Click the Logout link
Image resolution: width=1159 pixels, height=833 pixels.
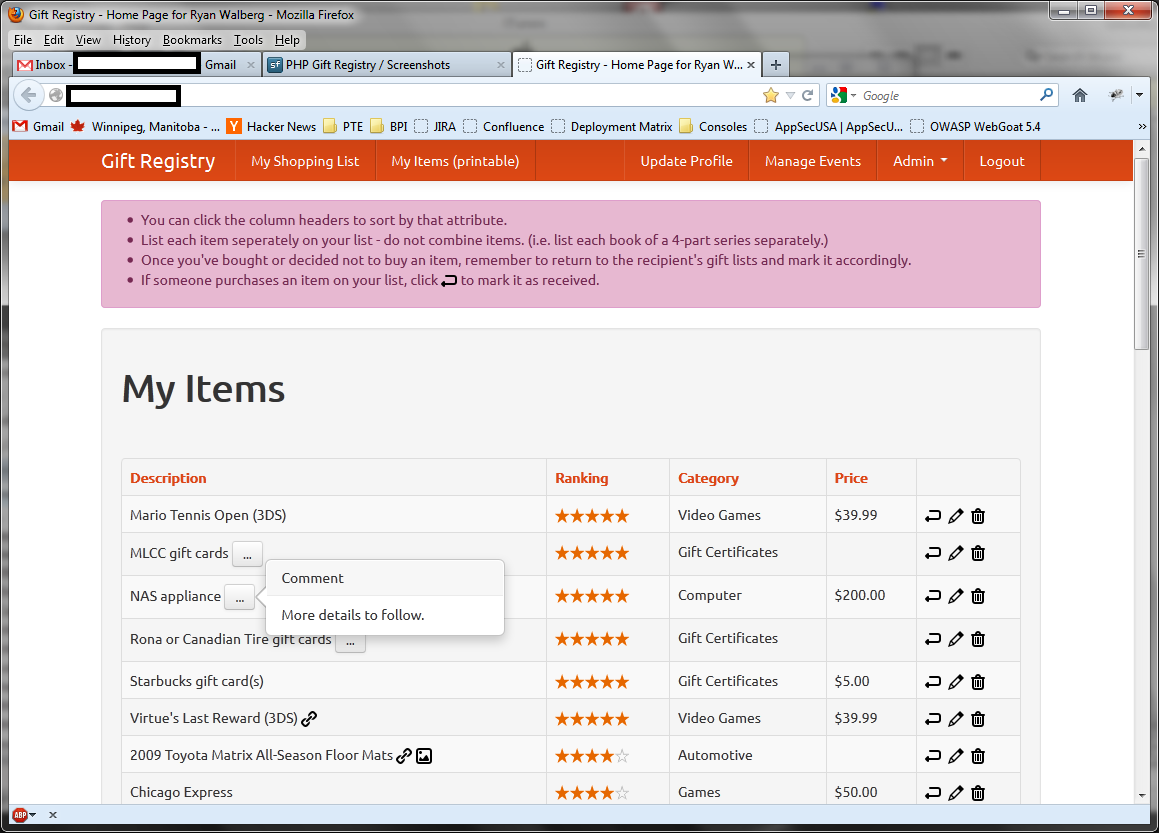(x=1001, y=160)
